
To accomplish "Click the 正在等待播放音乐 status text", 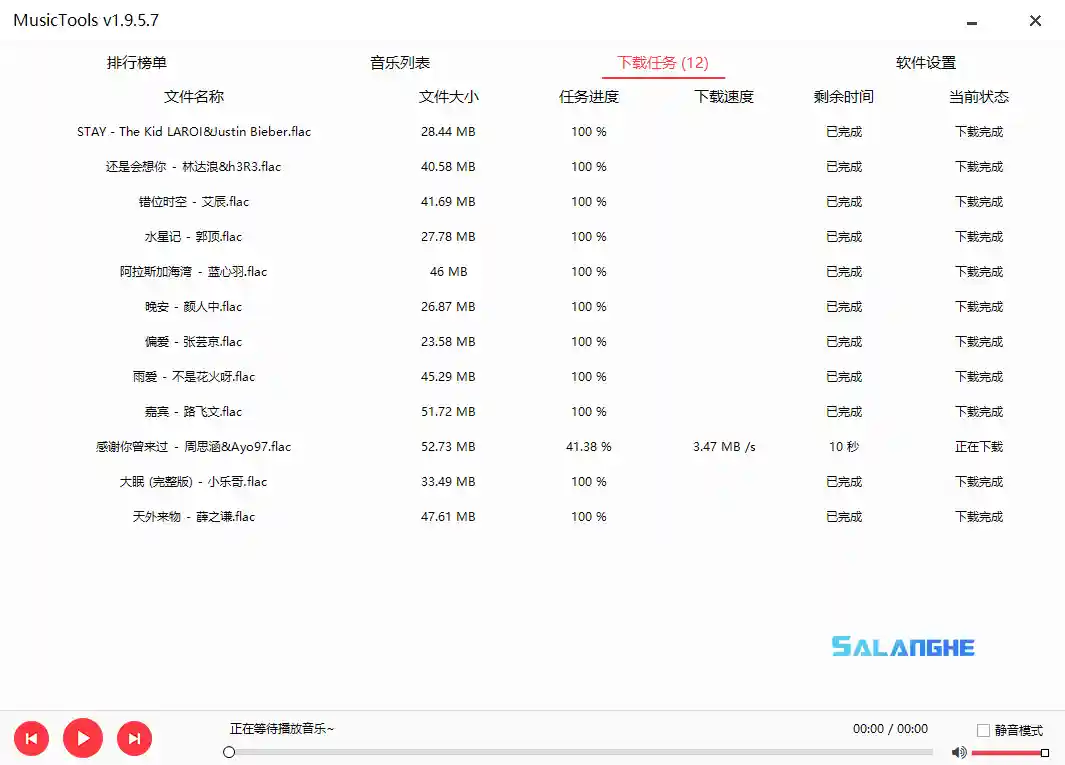I will pyautogui.click(x=279, y=729).
